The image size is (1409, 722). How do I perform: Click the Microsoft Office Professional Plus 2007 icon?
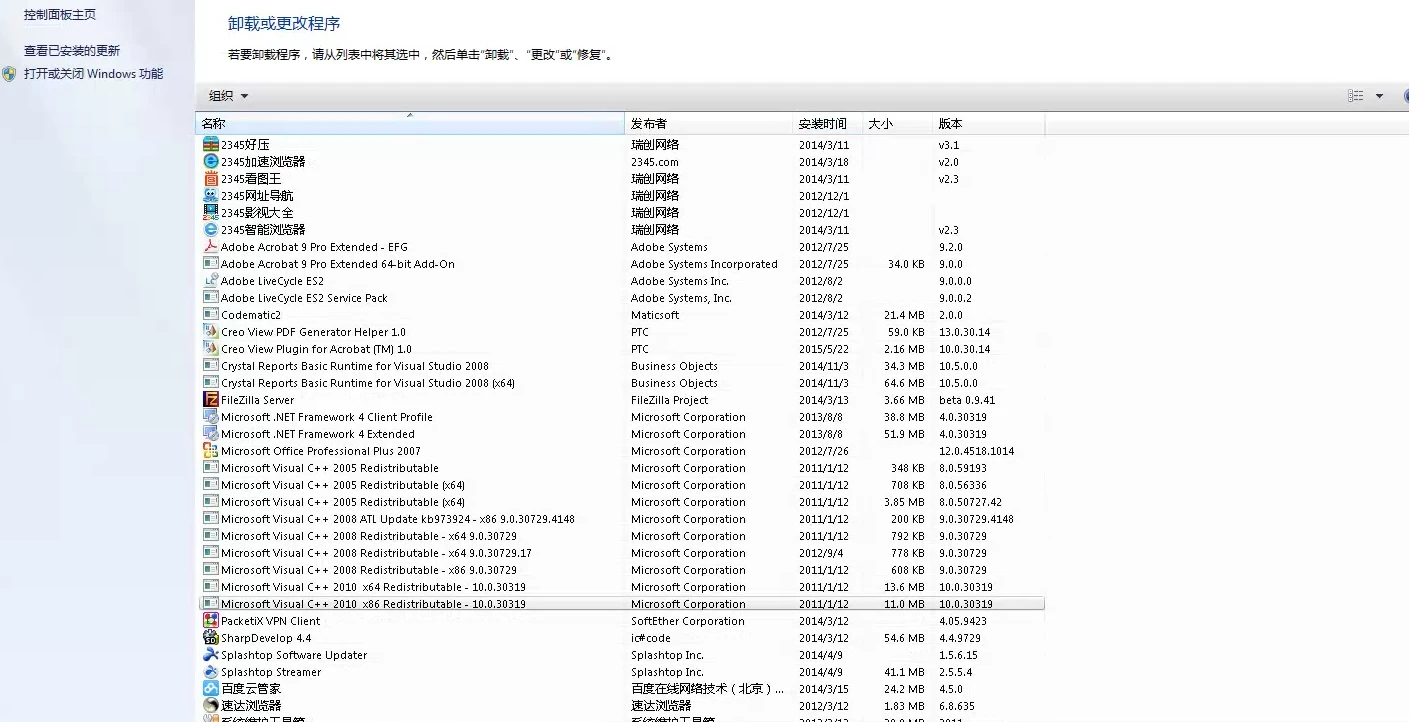click(211, 451)
